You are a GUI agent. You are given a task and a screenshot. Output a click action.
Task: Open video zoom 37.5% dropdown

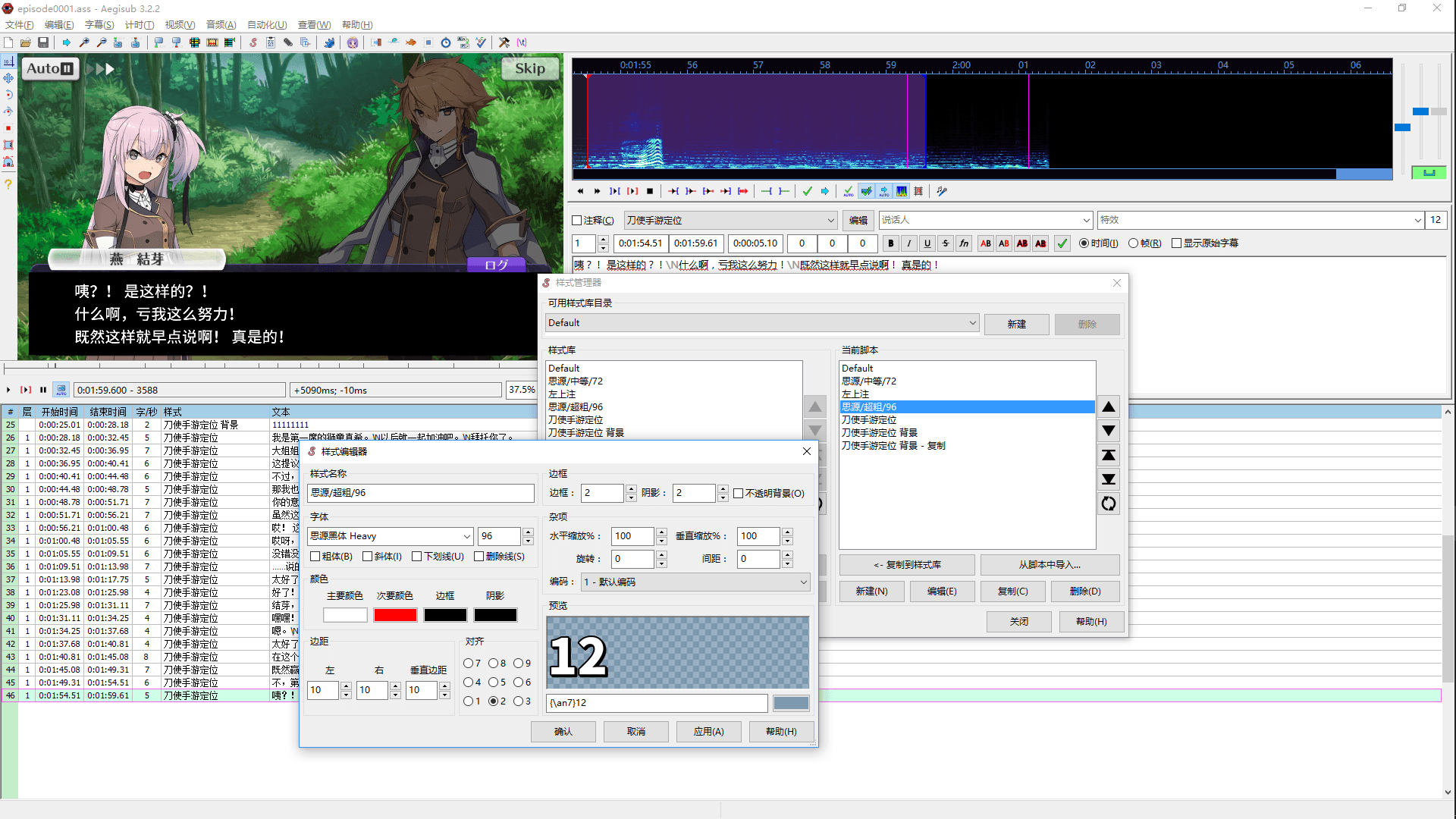(521, 390)
